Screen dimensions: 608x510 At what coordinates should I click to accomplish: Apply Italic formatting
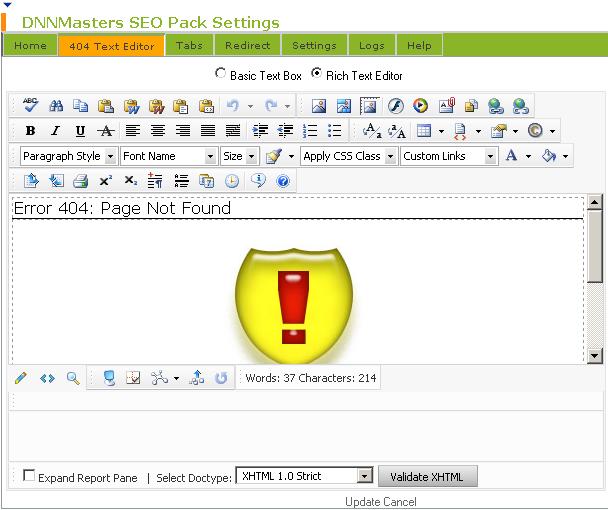[55, 131]
